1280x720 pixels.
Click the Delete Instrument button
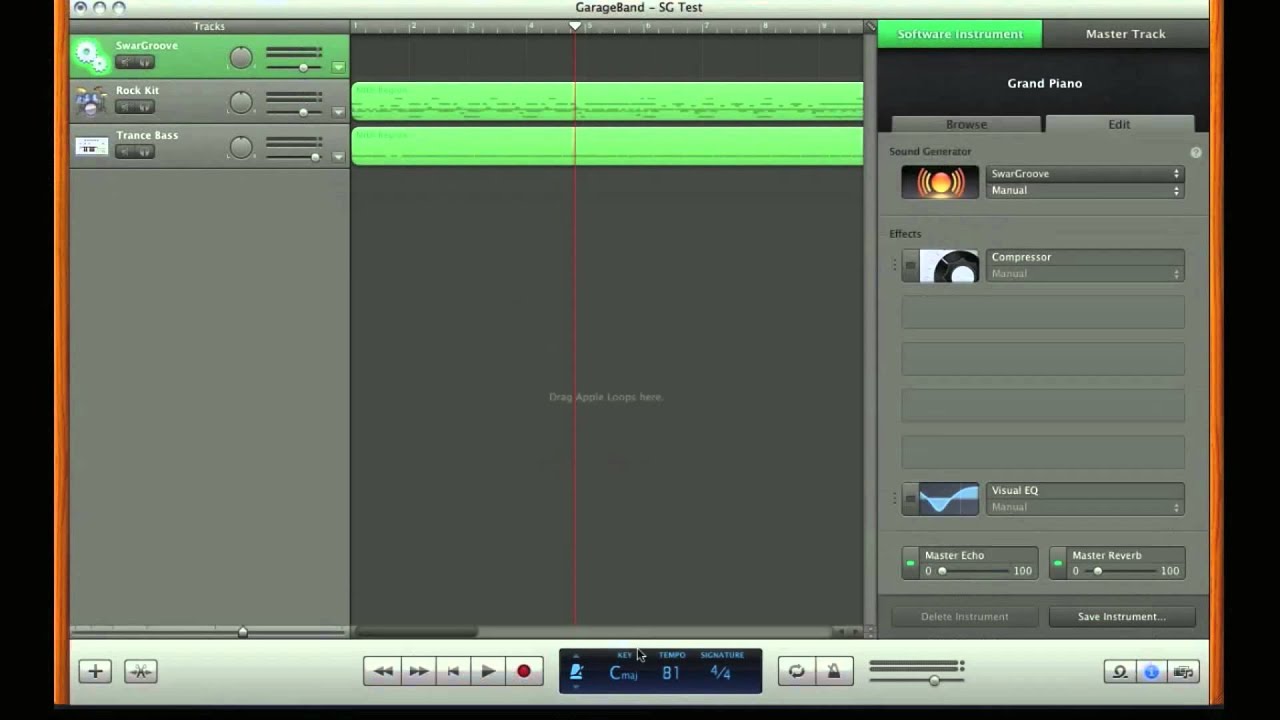[965, 616]
